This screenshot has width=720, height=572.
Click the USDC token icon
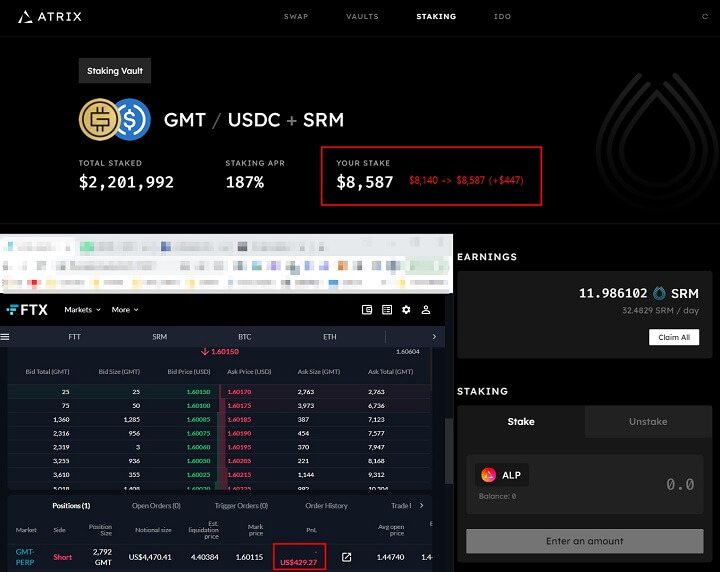(x=133, y=119)
